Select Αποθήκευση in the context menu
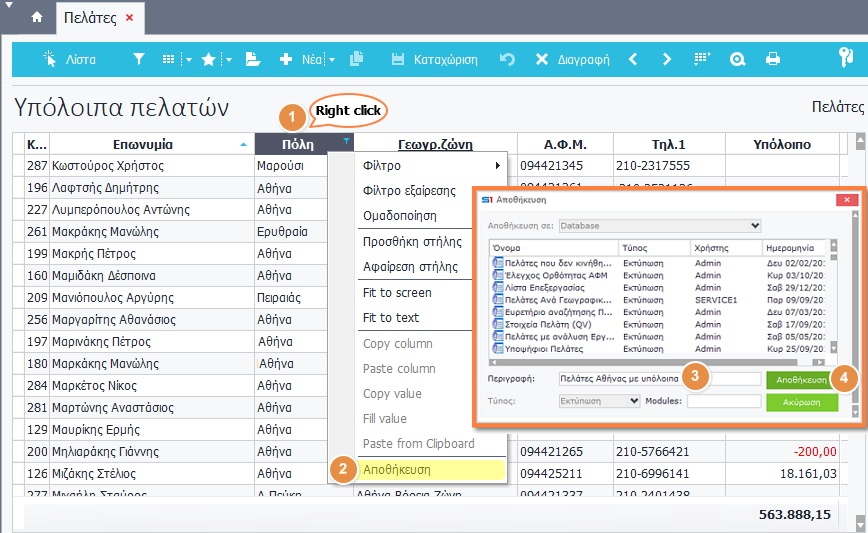 [x=397, y=469]
